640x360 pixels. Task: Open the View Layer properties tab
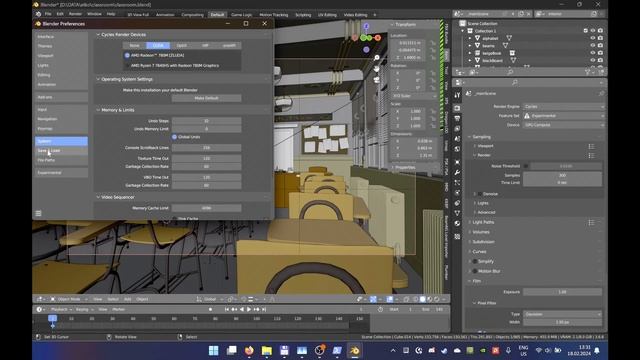(x=457, y=129)
